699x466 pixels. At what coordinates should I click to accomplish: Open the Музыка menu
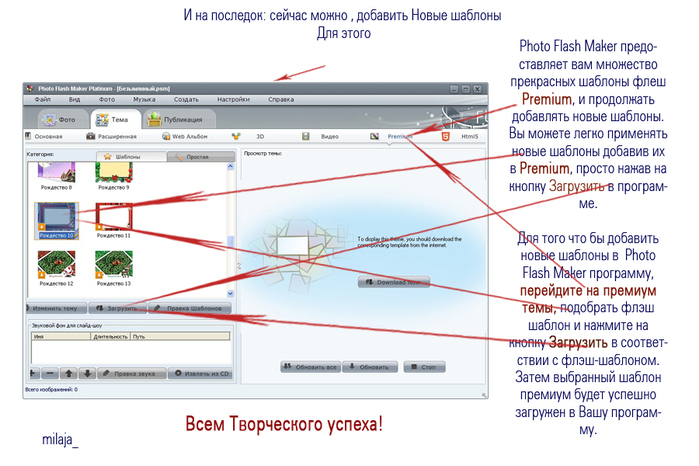click(144, 99)
